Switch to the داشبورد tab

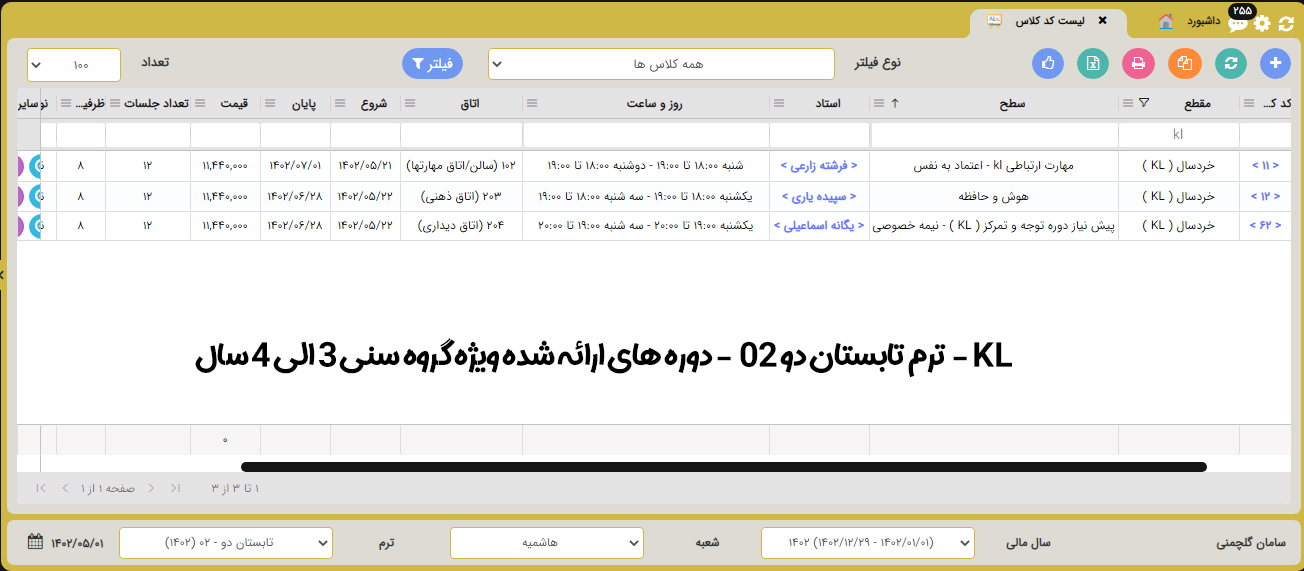[x=1191, y=21]
